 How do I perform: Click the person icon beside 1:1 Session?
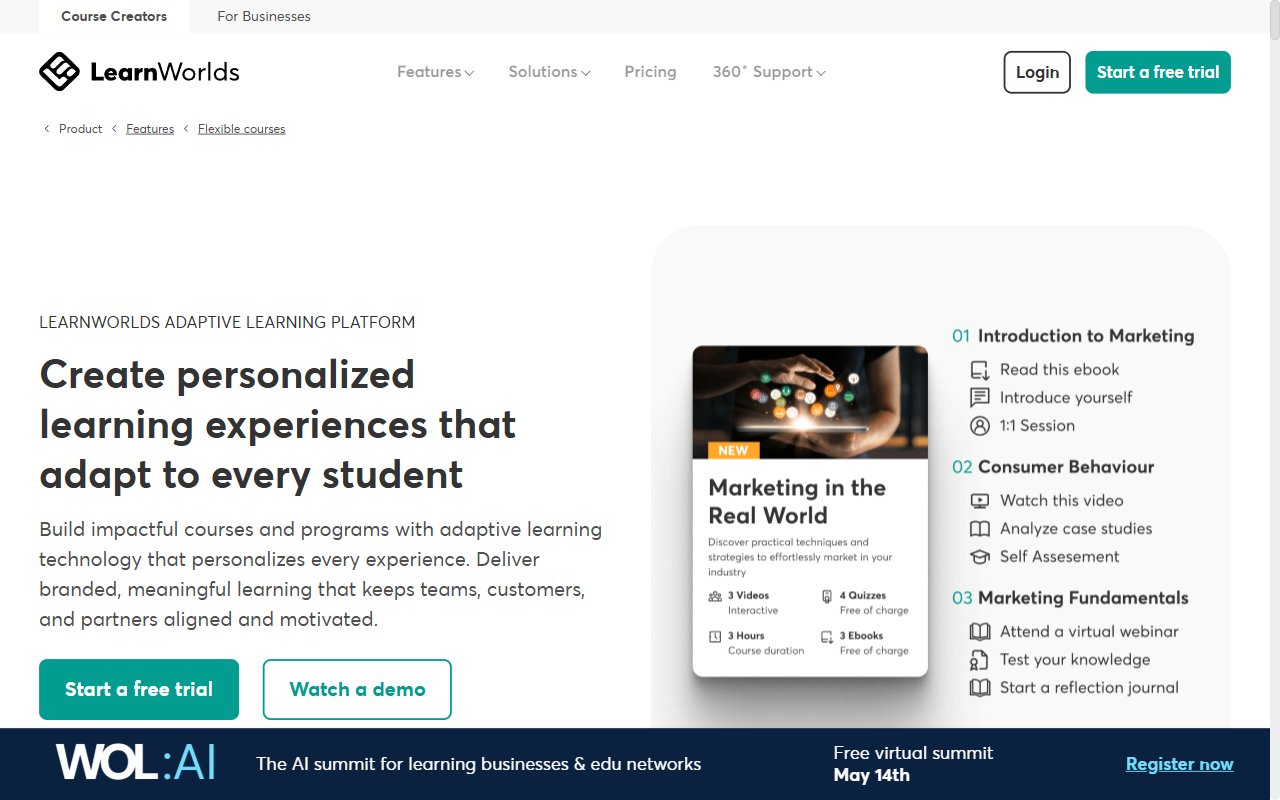[980, 426]
